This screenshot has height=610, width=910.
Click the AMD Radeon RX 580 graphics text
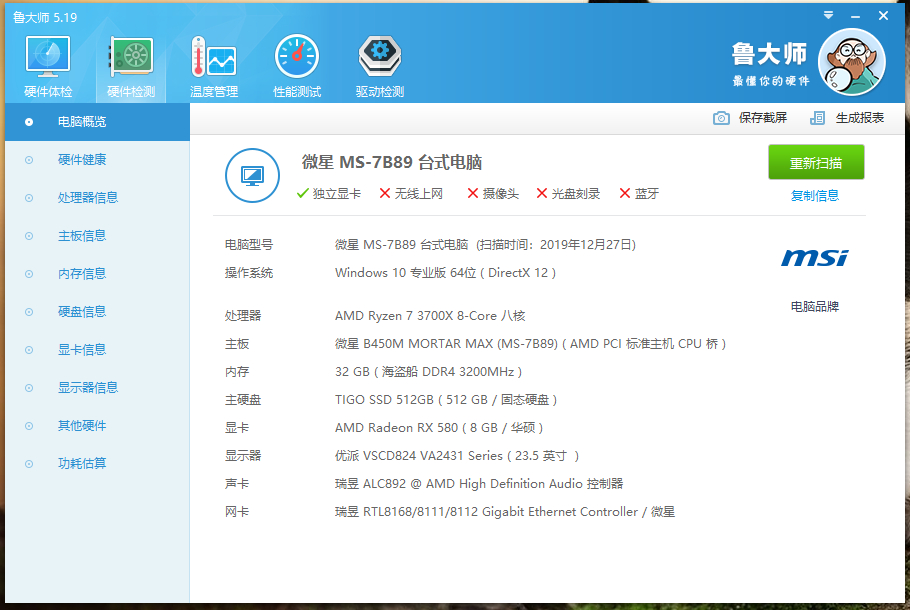pos(439,428)
